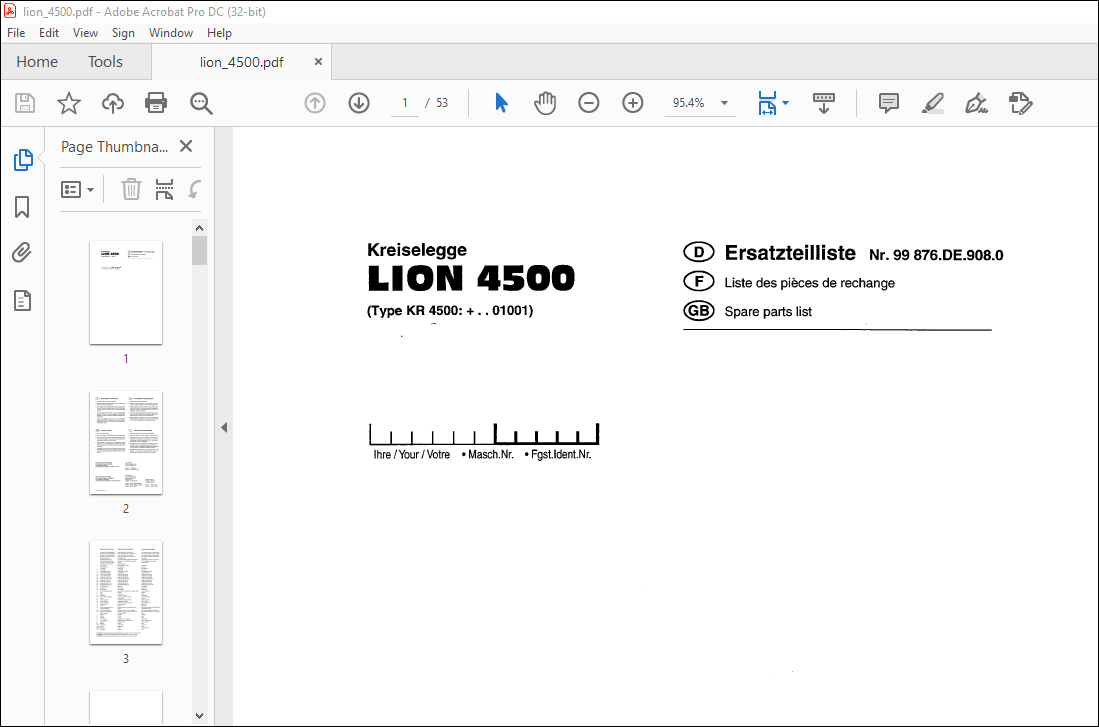Open the View menu
Image resolution: width=1099 pixels, height=727 pixels.
86,33
